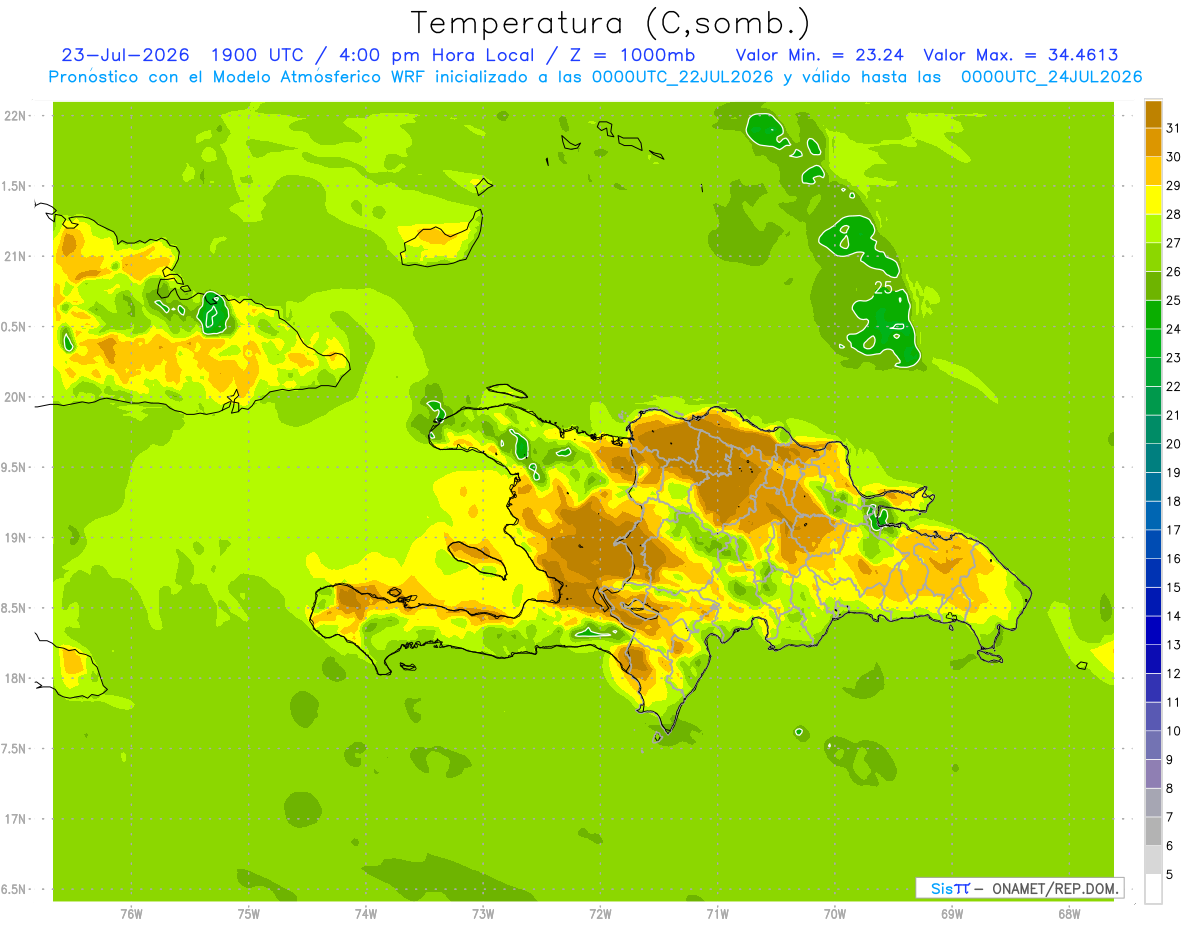Click the '75W' longitude axis label
The height and width of the screenshot is (927, 1200).
(x=248, y=914)
